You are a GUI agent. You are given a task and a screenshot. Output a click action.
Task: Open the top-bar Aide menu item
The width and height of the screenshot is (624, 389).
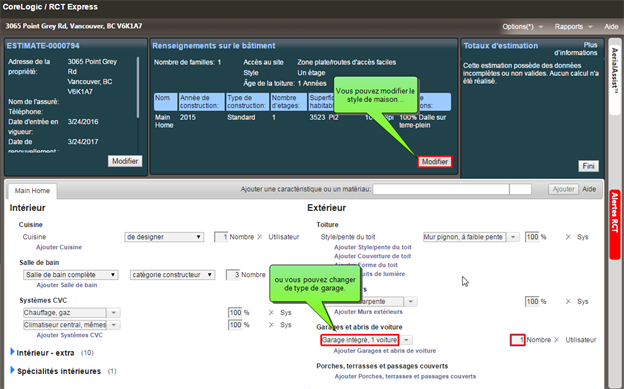611,27
